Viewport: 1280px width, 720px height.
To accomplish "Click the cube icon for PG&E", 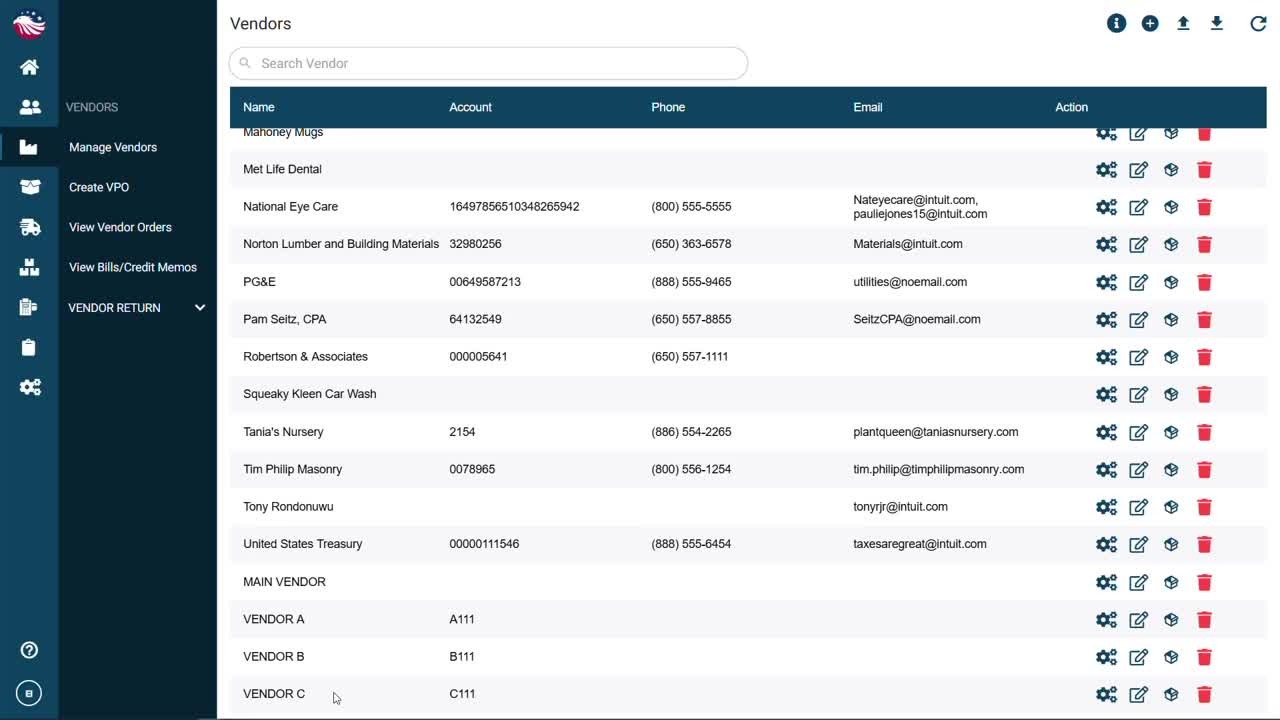I will 1171,282.
